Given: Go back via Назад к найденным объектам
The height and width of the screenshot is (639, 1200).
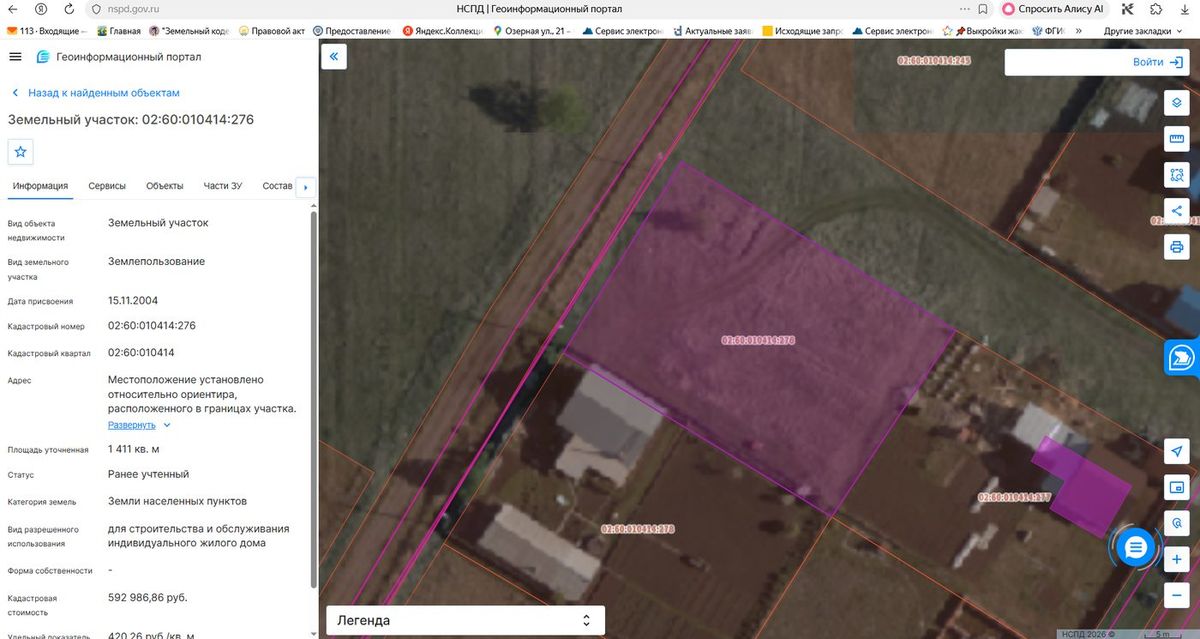Looking at the screenshot, I should pyautogui.click(x=96, y=93).
